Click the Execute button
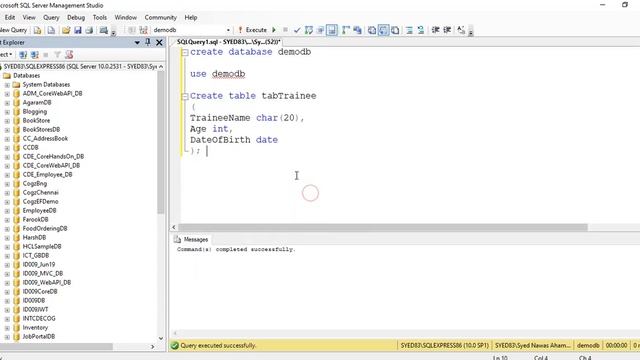 pos(253,30)
